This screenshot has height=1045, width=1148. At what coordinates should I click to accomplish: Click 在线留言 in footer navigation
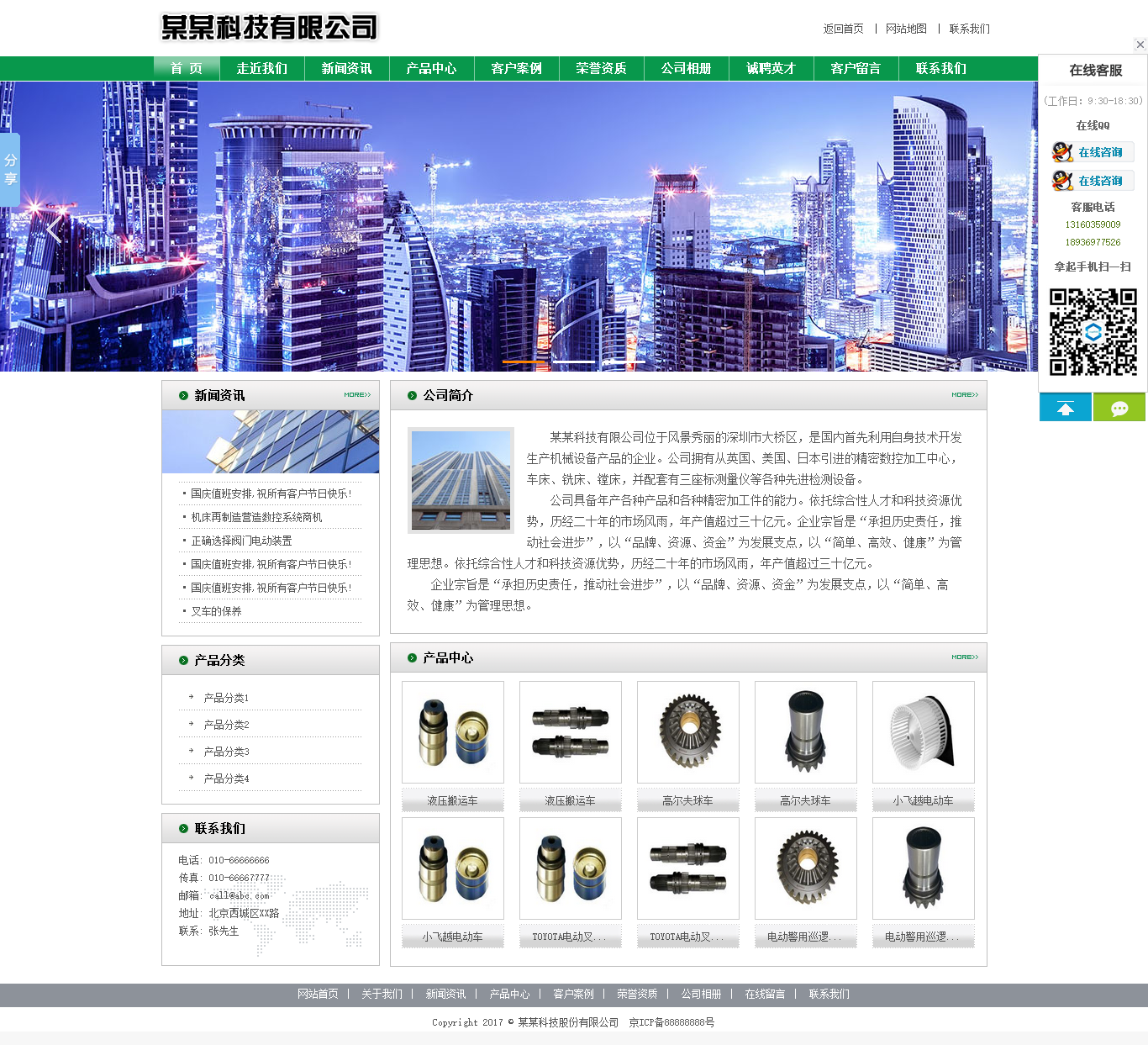tap(764, 995)
